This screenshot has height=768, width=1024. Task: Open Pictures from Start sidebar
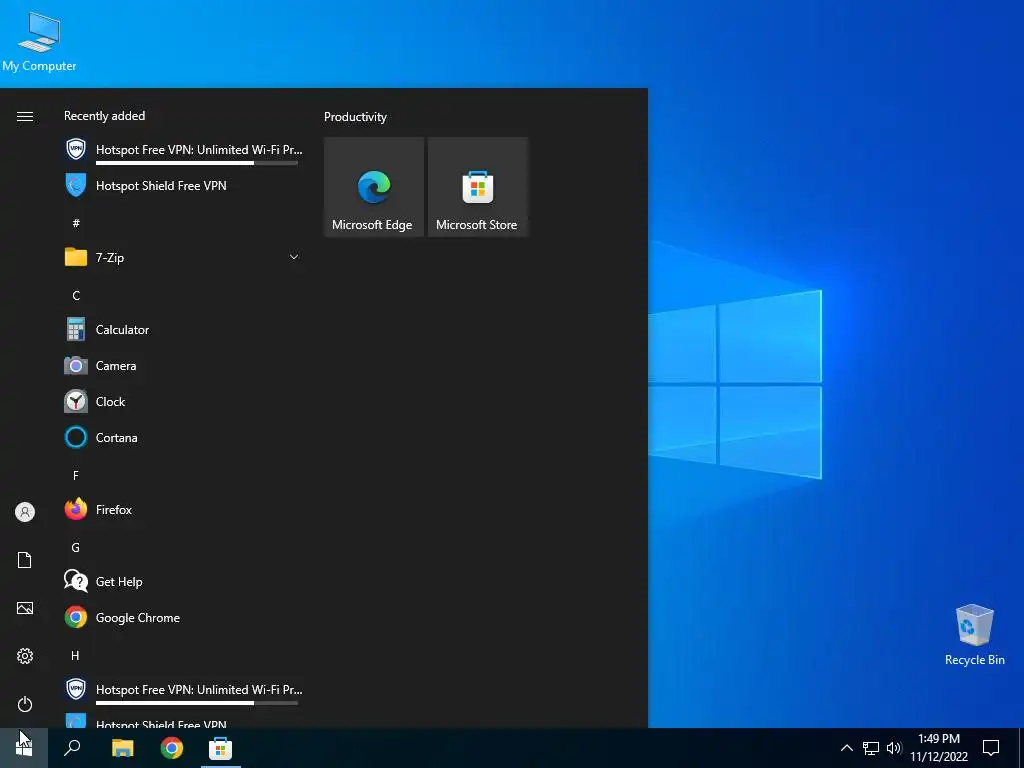(25, 608)
